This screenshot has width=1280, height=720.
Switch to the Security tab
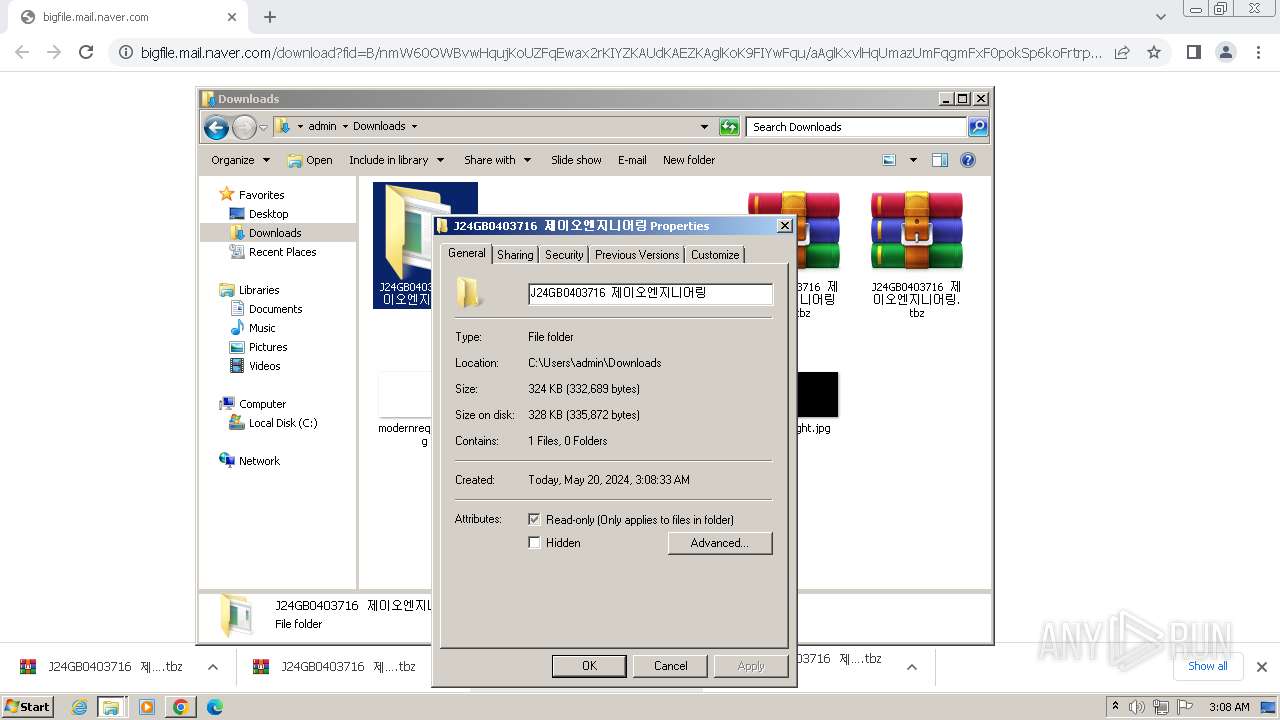point(564,255)
